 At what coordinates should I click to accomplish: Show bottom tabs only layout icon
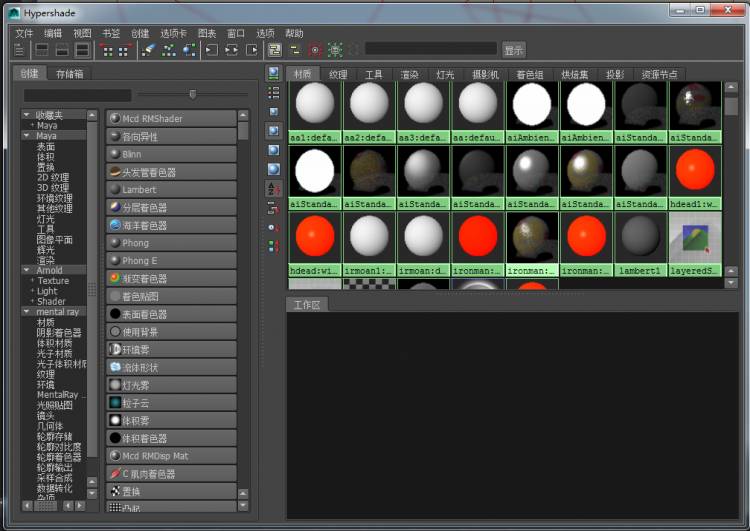pyautogui.click(x=62, y=50)
